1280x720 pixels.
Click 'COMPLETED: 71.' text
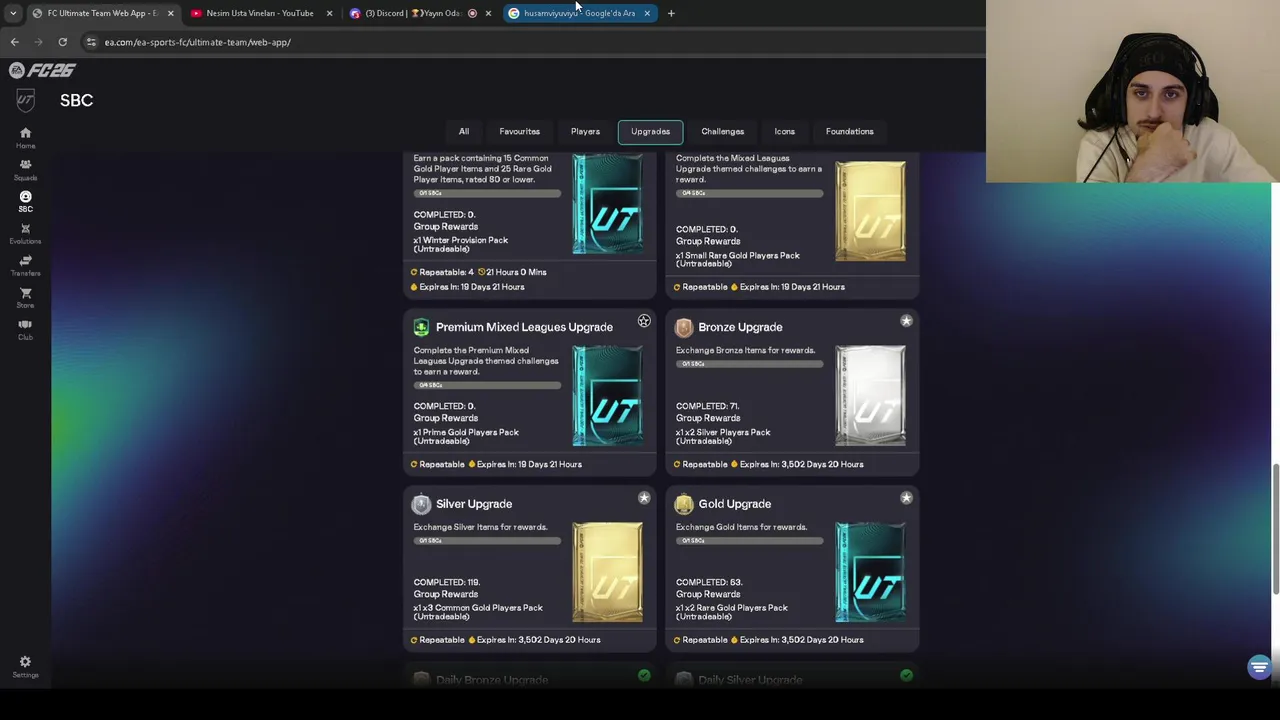[708, 406]
